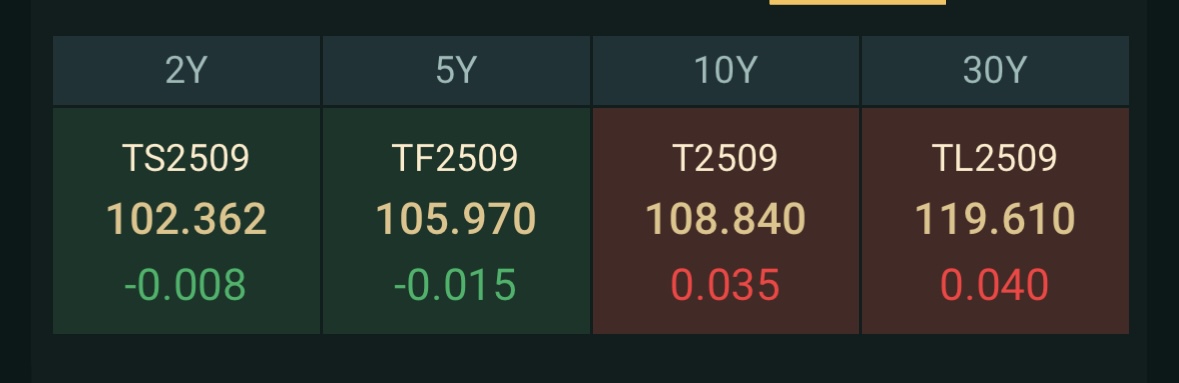
Task: Open the TF2509 contract label
Action: (456, 158)
